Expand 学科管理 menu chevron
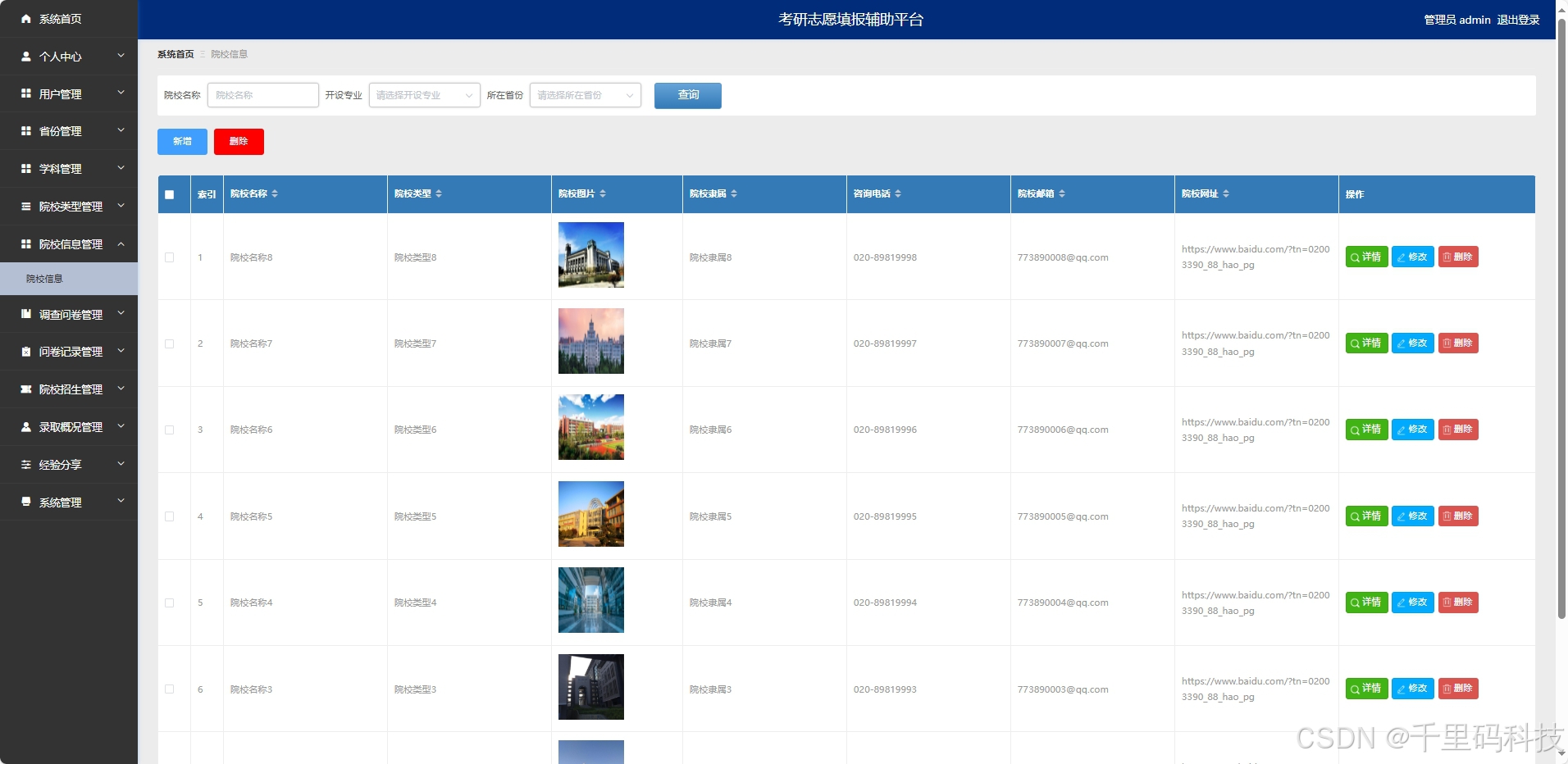 (x=121, y=168)
